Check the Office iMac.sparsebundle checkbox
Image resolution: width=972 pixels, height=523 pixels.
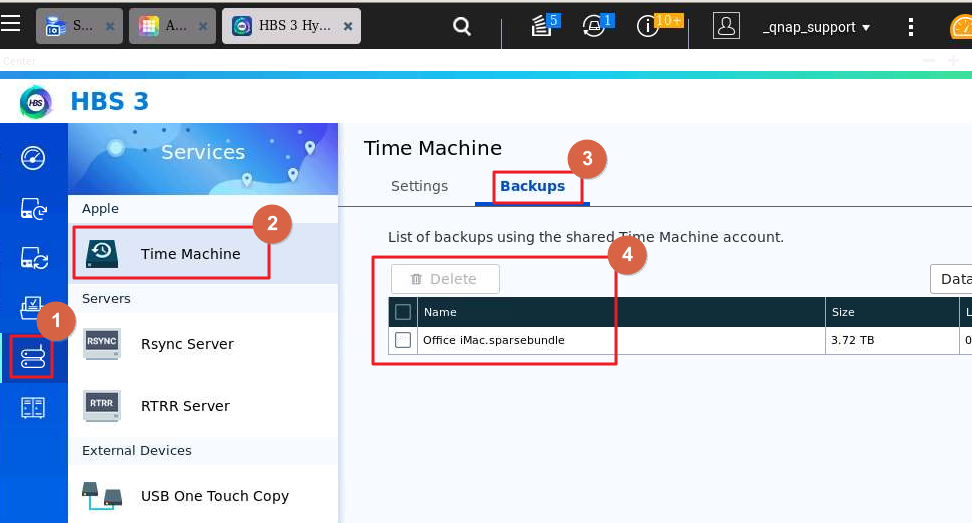403,340
